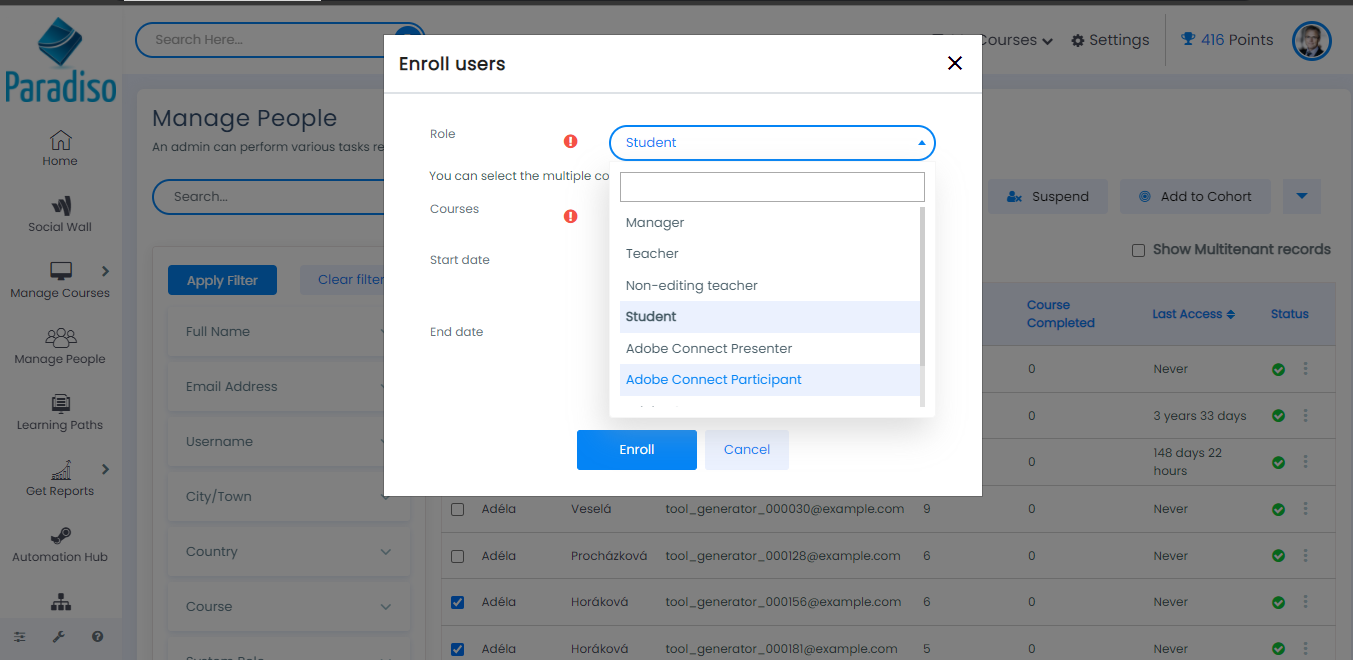1353x660 pixels.
Task: Click the user profile avatar
Action: (1312, 41)
